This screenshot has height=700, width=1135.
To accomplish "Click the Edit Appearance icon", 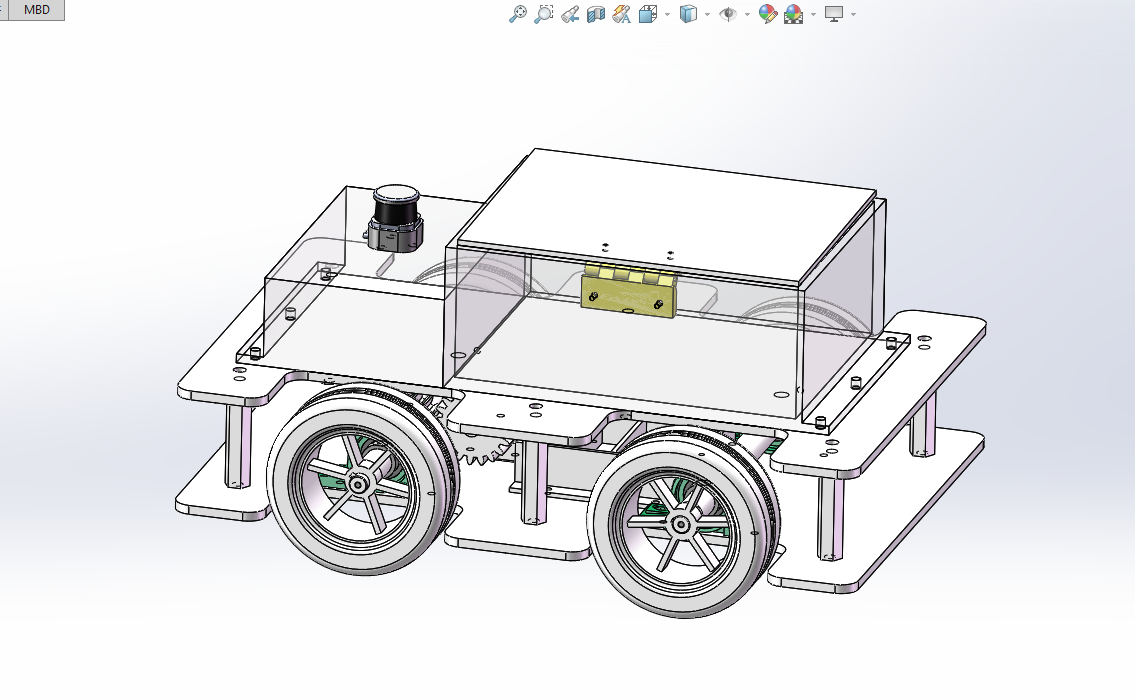I will pyautogui.click(x=767, y=14).
